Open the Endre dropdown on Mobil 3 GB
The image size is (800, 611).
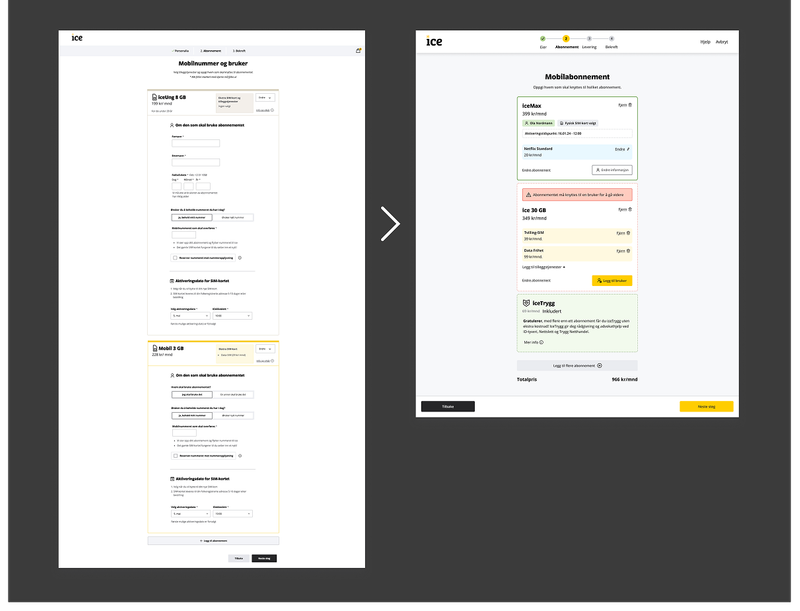[265, 349]
